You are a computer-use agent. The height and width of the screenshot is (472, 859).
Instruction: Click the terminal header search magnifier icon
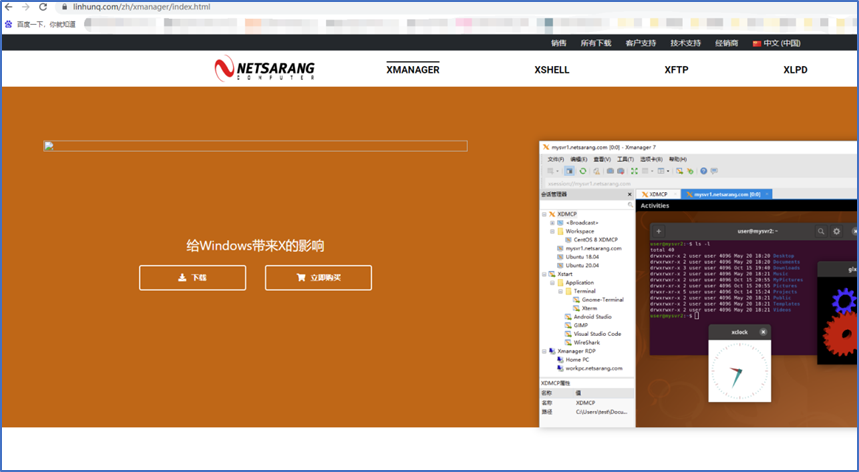point(821,231)
